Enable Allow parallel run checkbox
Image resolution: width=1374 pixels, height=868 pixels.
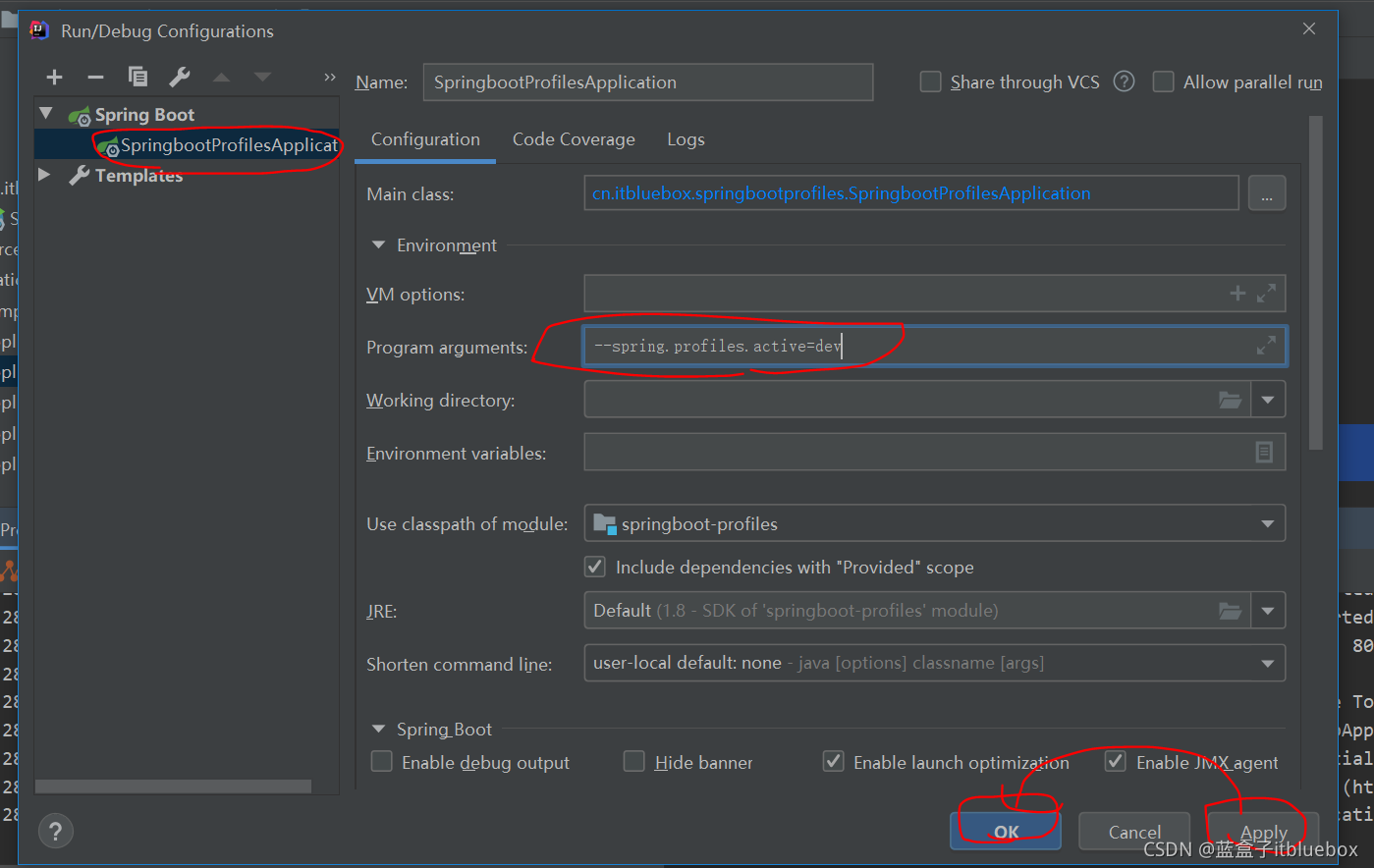click(1163, 81)
